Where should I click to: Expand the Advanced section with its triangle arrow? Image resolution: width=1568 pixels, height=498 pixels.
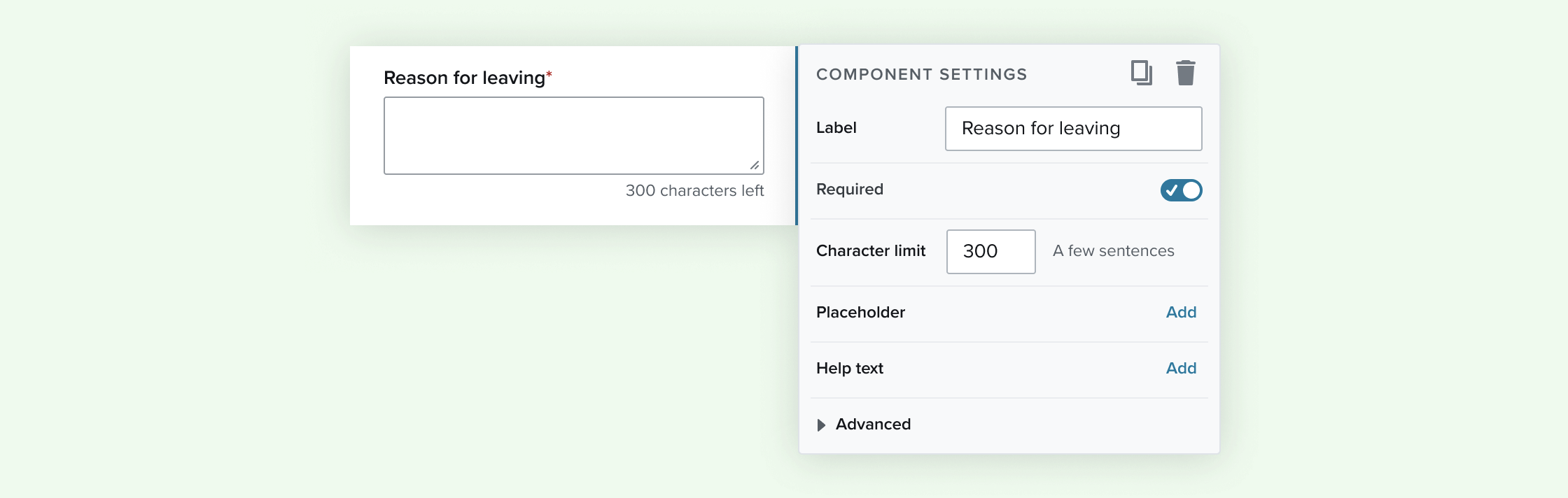coord(822,425)
